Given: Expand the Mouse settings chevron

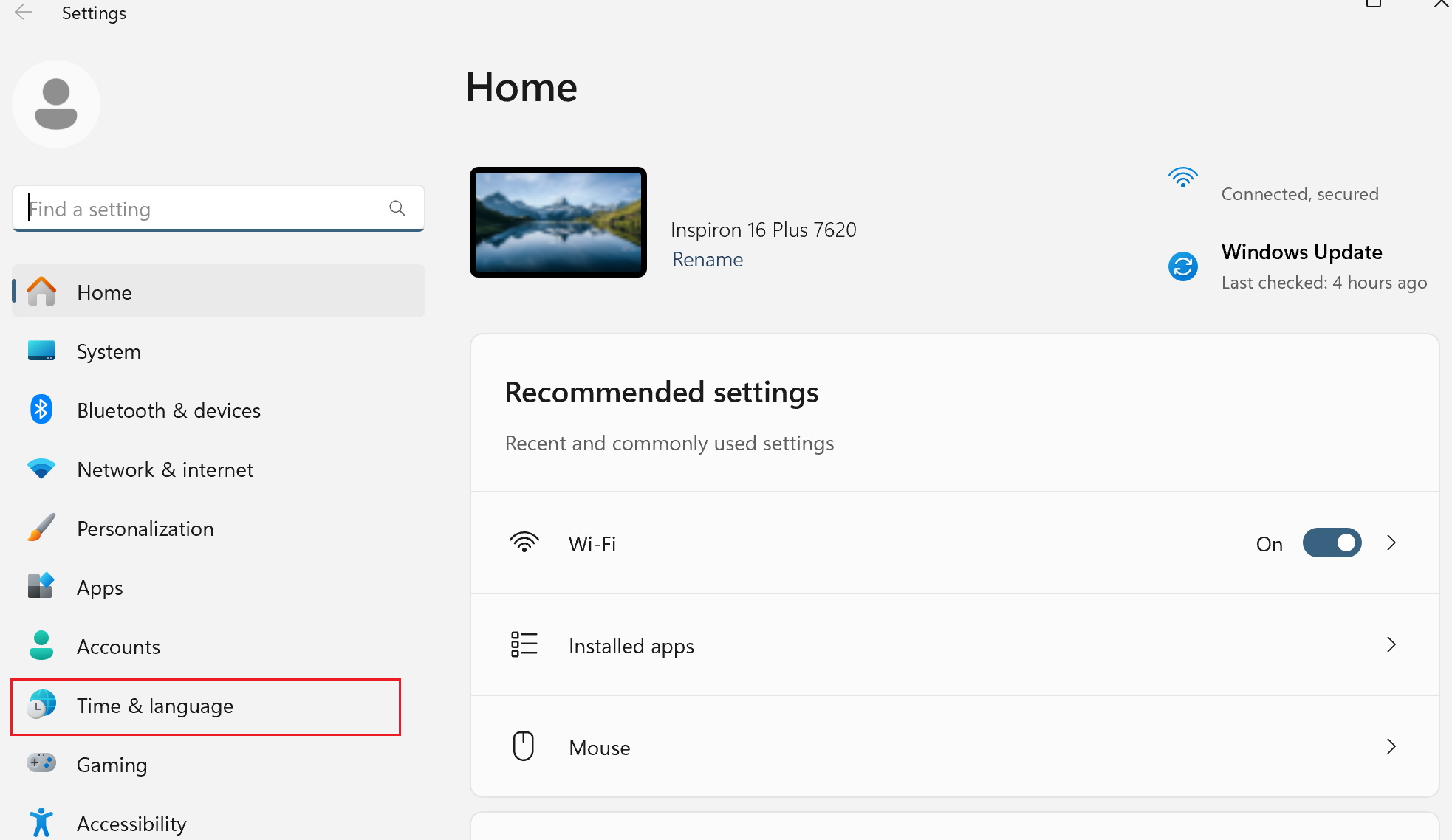Looking at the screenshot, I should point(1391,746).
